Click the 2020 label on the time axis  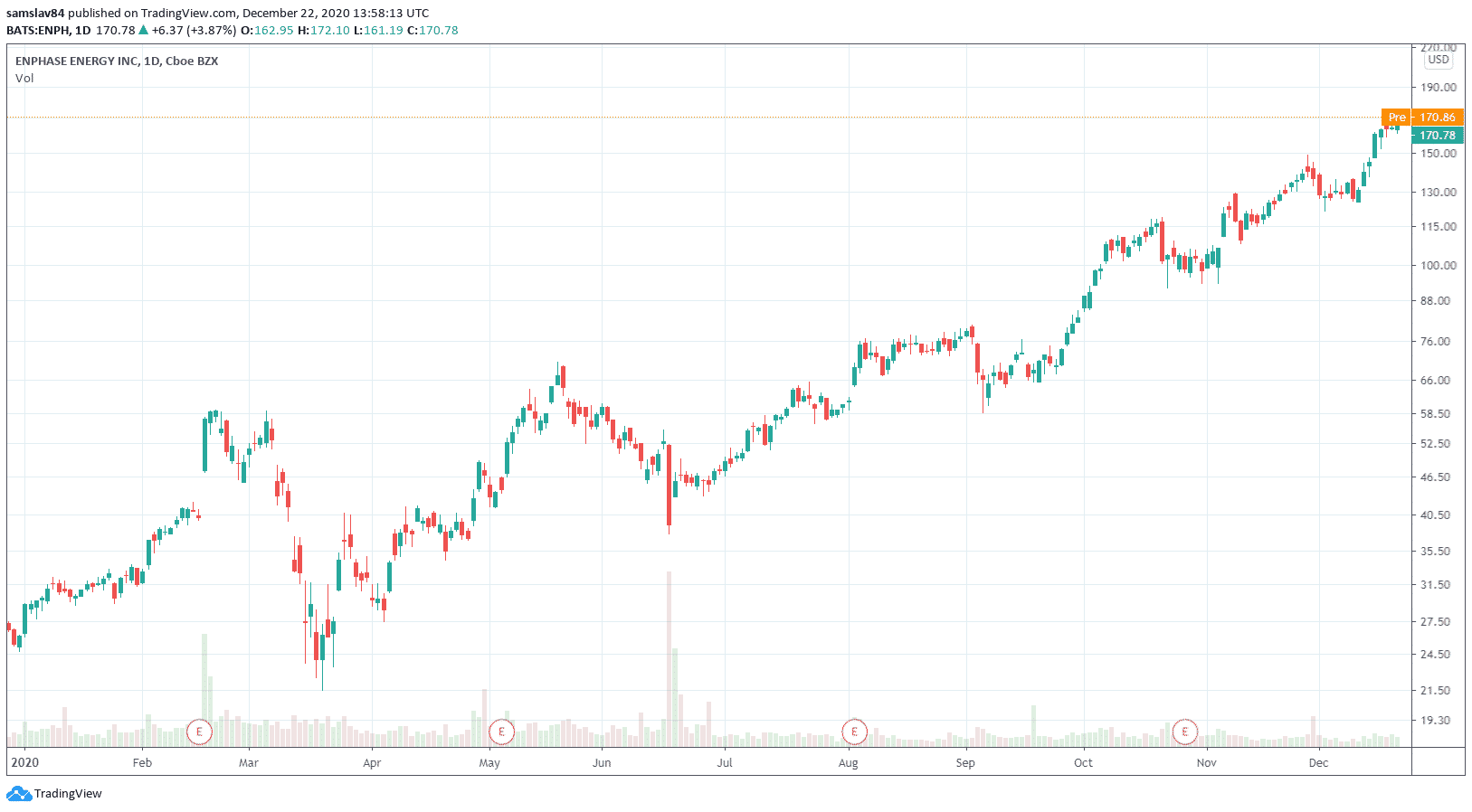coord(24,762)
